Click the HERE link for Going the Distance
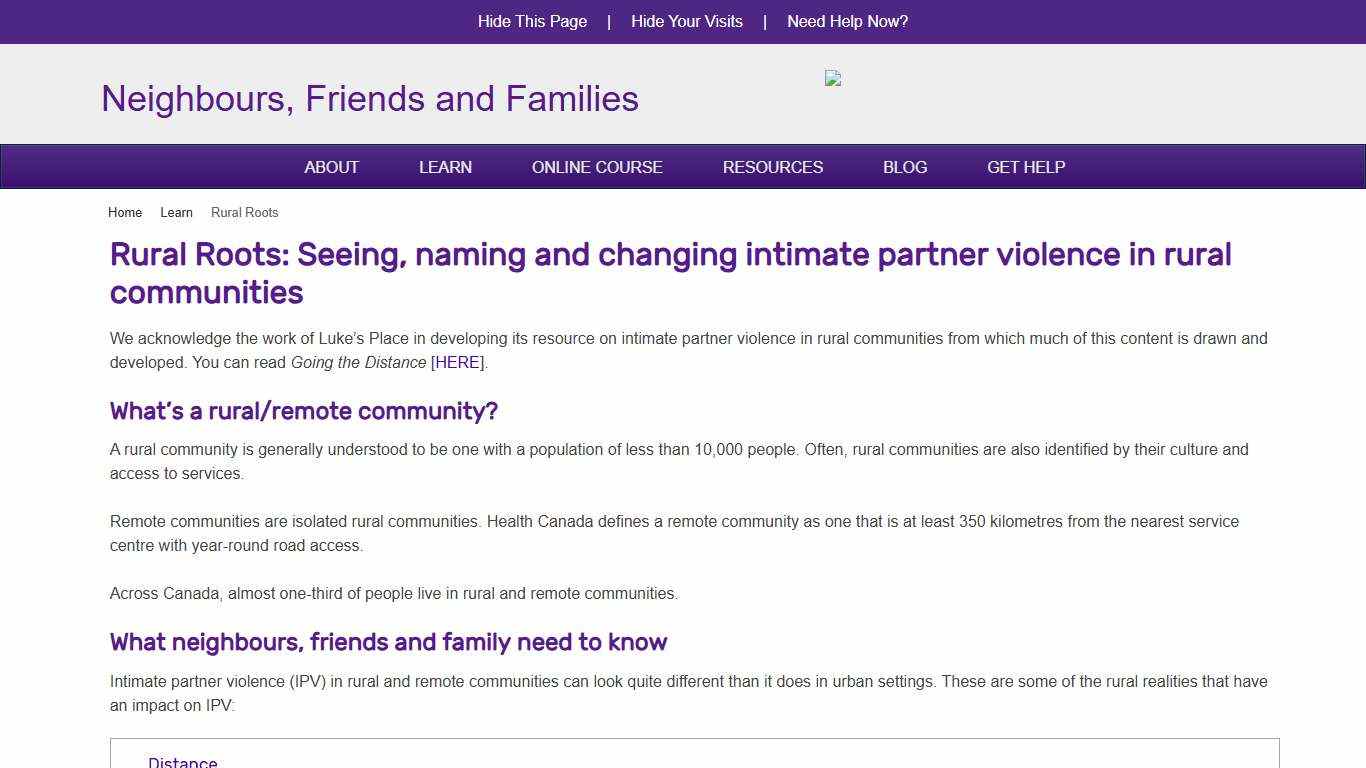This screenshot has width=1366, height=768. coord(456,362)
